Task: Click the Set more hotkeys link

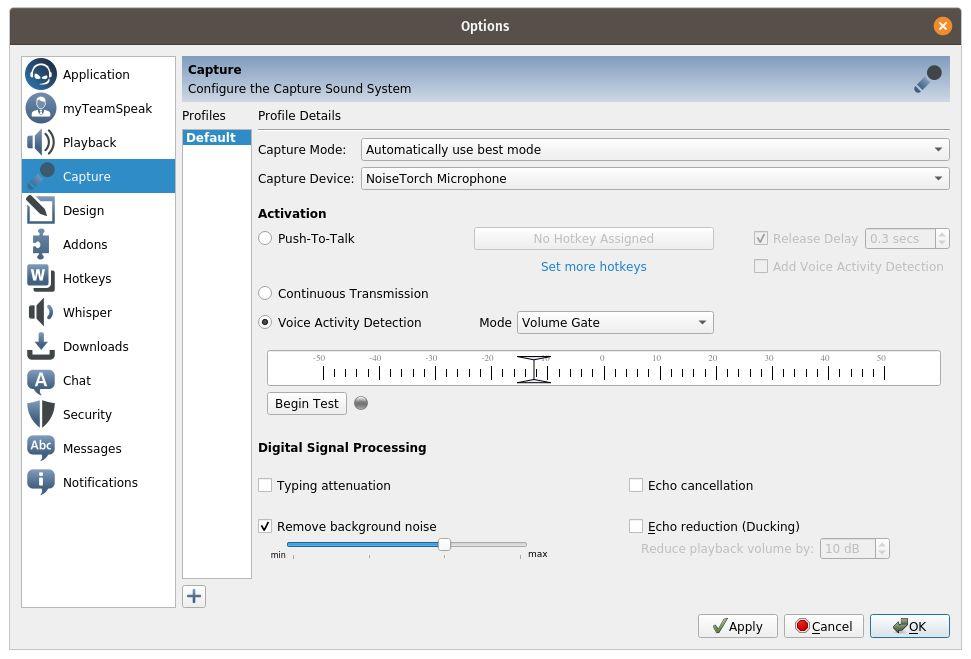Action: click(x=593, y=267)
